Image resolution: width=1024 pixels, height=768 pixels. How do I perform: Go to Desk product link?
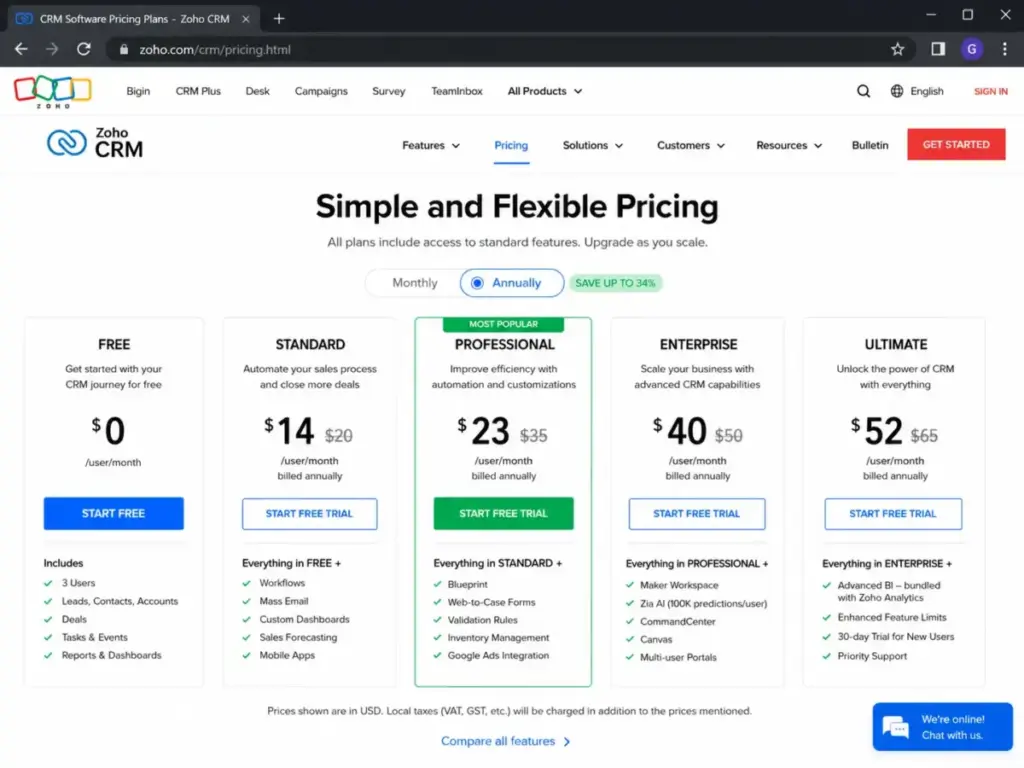tap(257, 91)
